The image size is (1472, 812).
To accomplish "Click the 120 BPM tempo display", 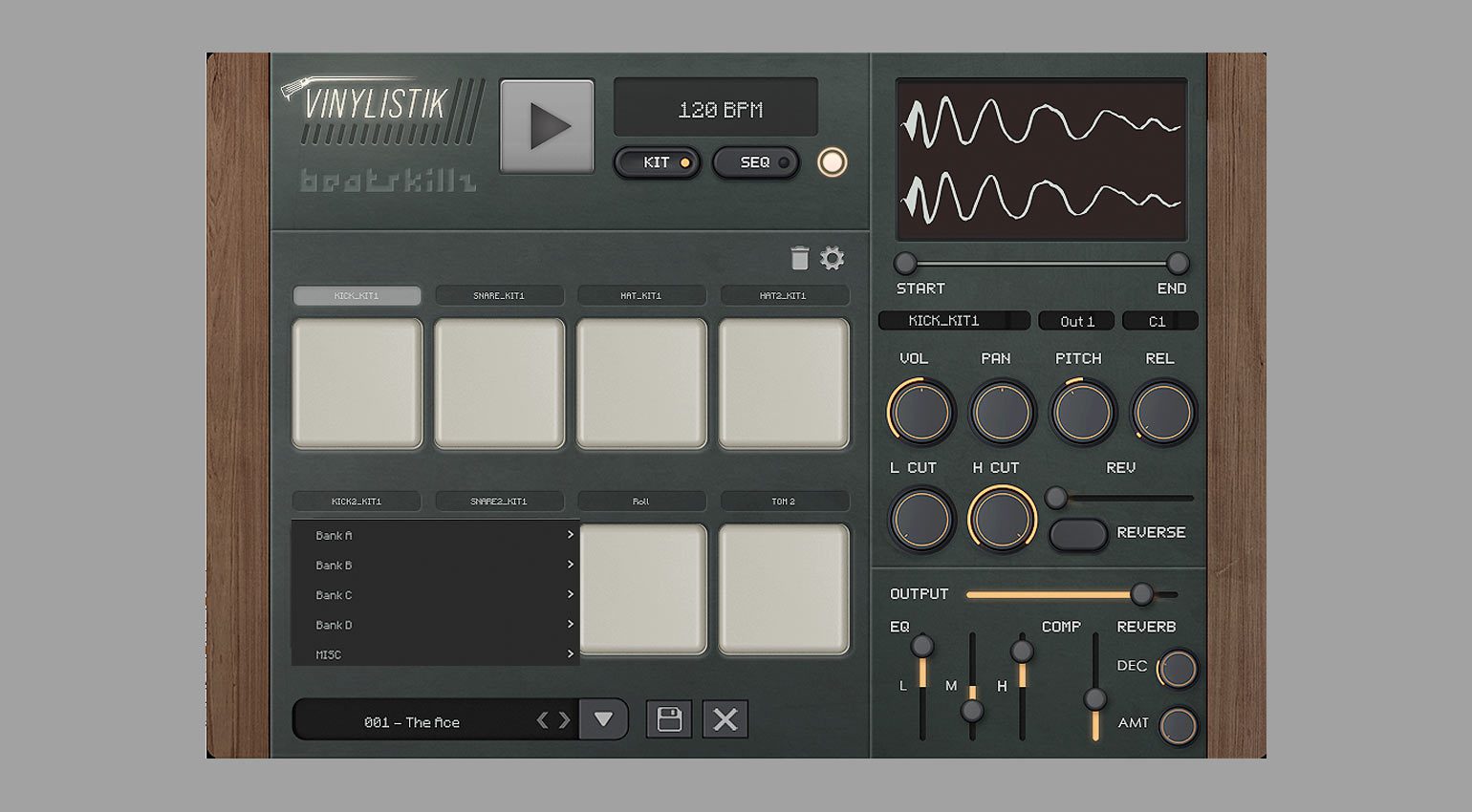I will (716, 107).
